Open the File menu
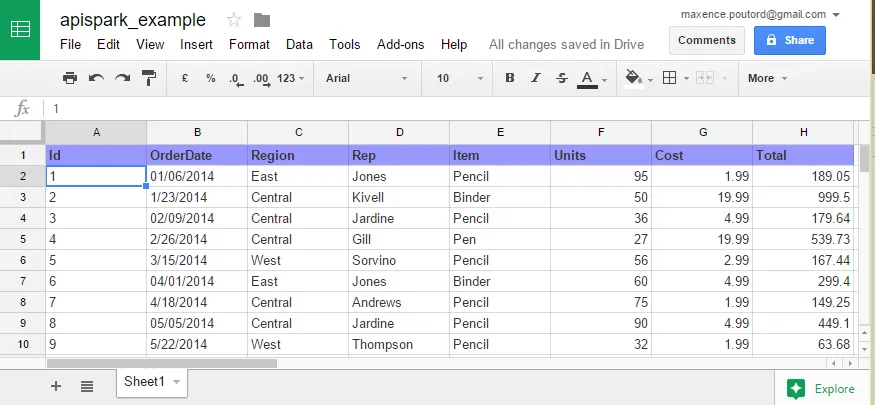This screenshot has width=875, height=405. tap(70, 45)
